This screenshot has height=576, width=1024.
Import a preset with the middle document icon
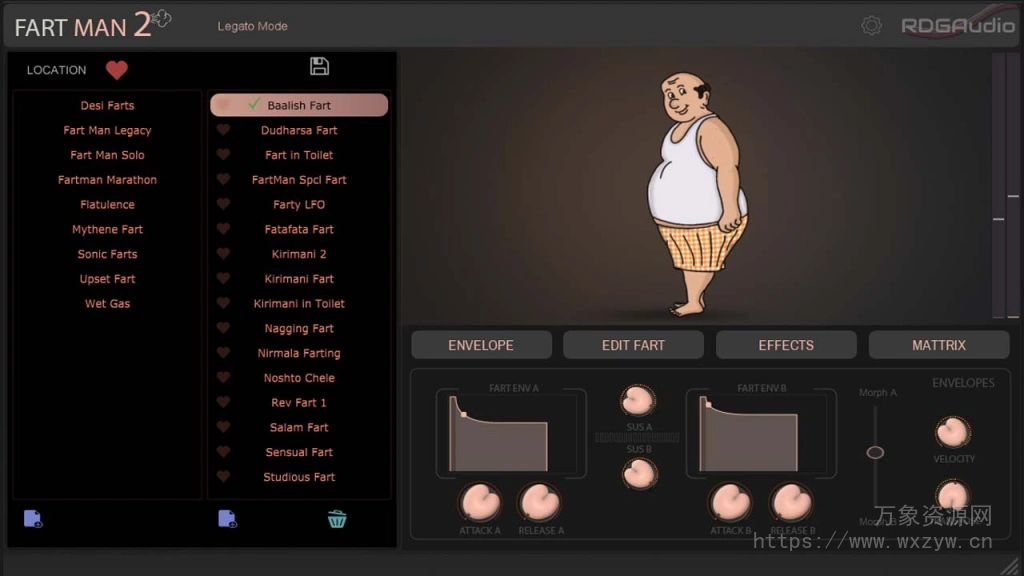click(227, 518)
